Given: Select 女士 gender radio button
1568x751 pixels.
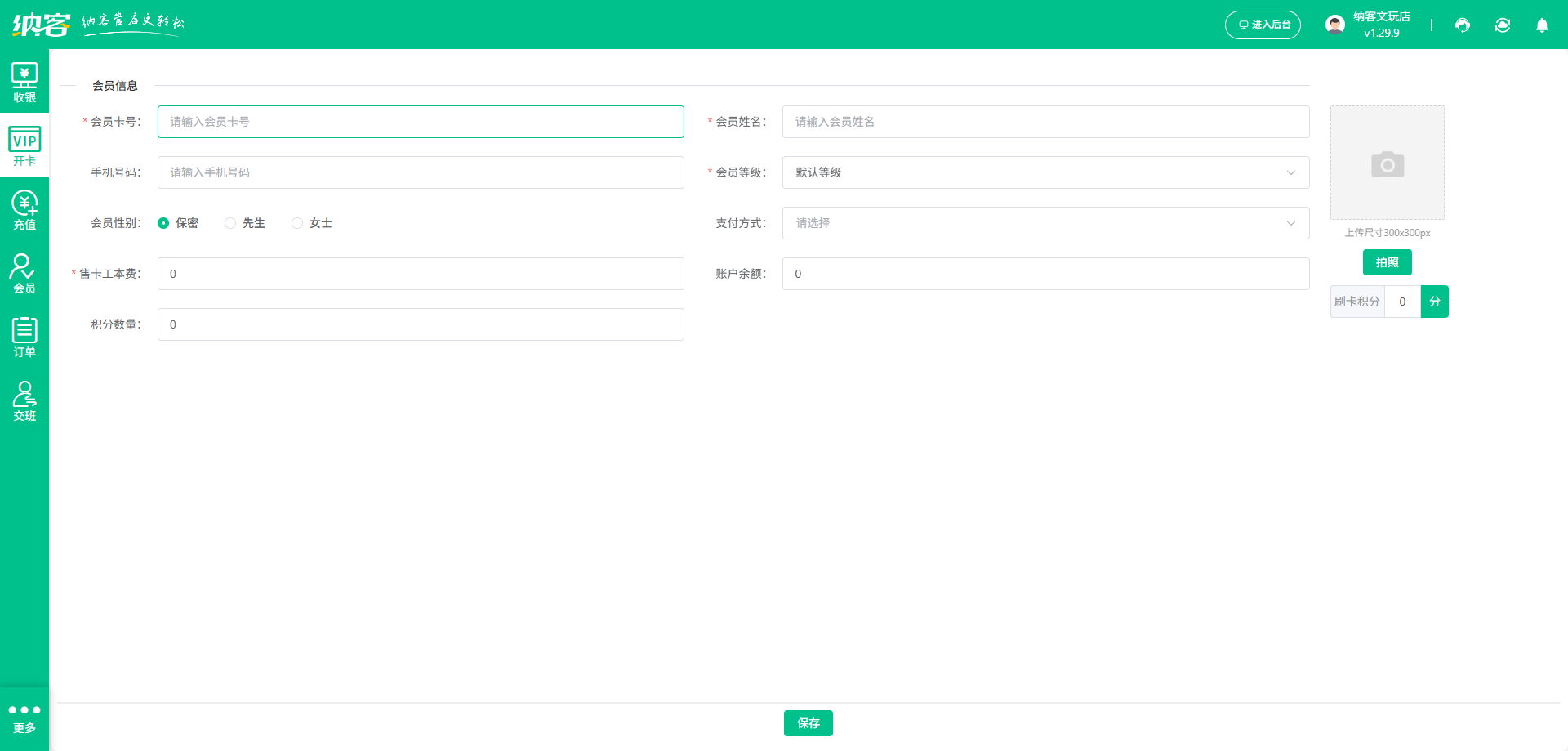Looking at the screenshot, I should coord(297,223).
